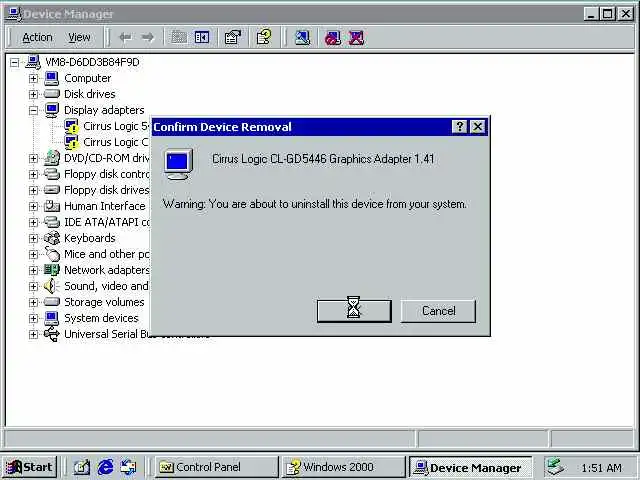Launch Internet Explorer from Quick Launch
The height and width of the screenshot is (480, 640).
[105, 467]
